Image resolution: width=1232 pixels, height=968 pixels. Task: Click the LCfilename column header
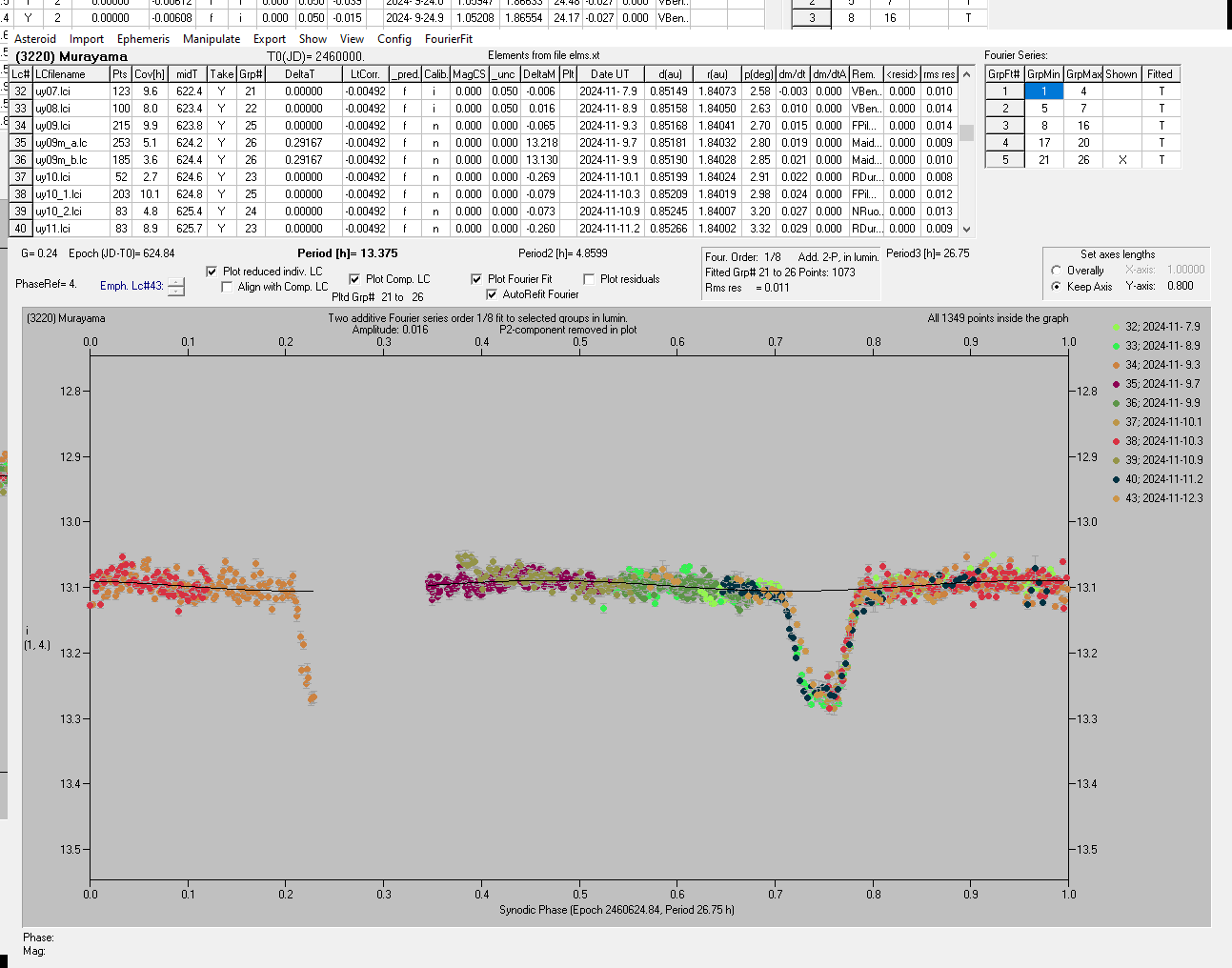tap(71, 74)
